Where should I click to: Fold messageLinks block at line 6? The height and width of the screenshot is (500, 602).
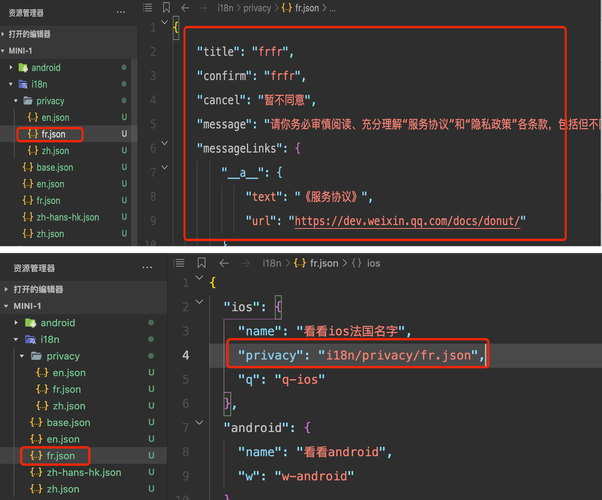point(164,143)
